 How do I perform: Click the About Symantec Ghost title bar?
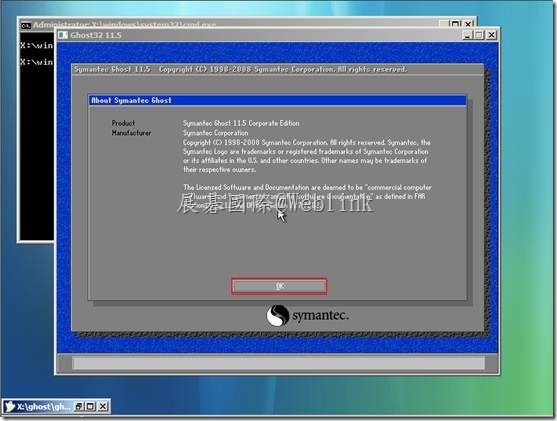point(277,100)
